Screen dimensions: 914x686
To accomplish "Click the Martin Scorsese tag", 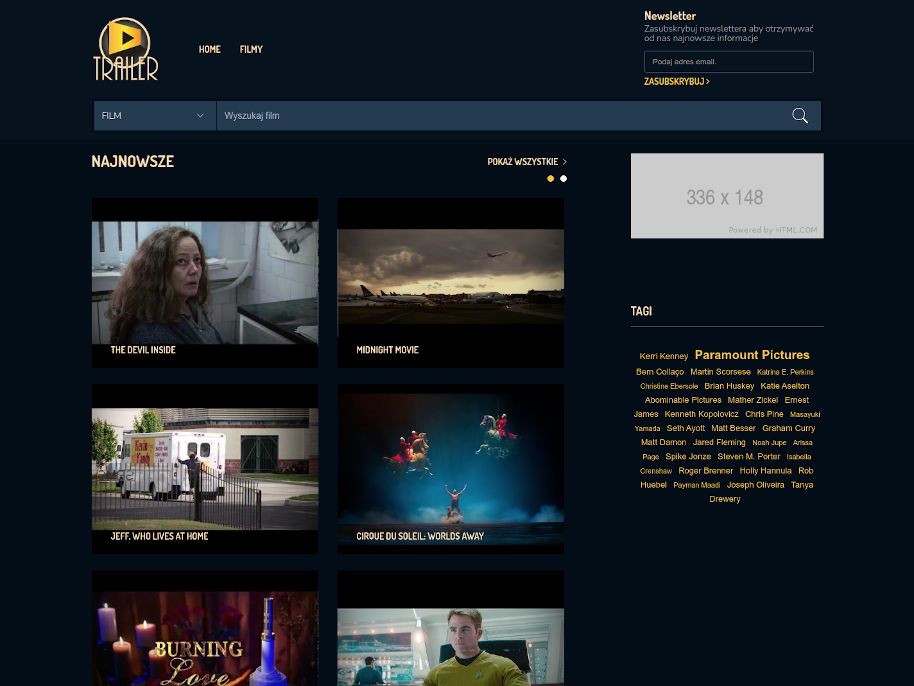I will coord(720,372).
